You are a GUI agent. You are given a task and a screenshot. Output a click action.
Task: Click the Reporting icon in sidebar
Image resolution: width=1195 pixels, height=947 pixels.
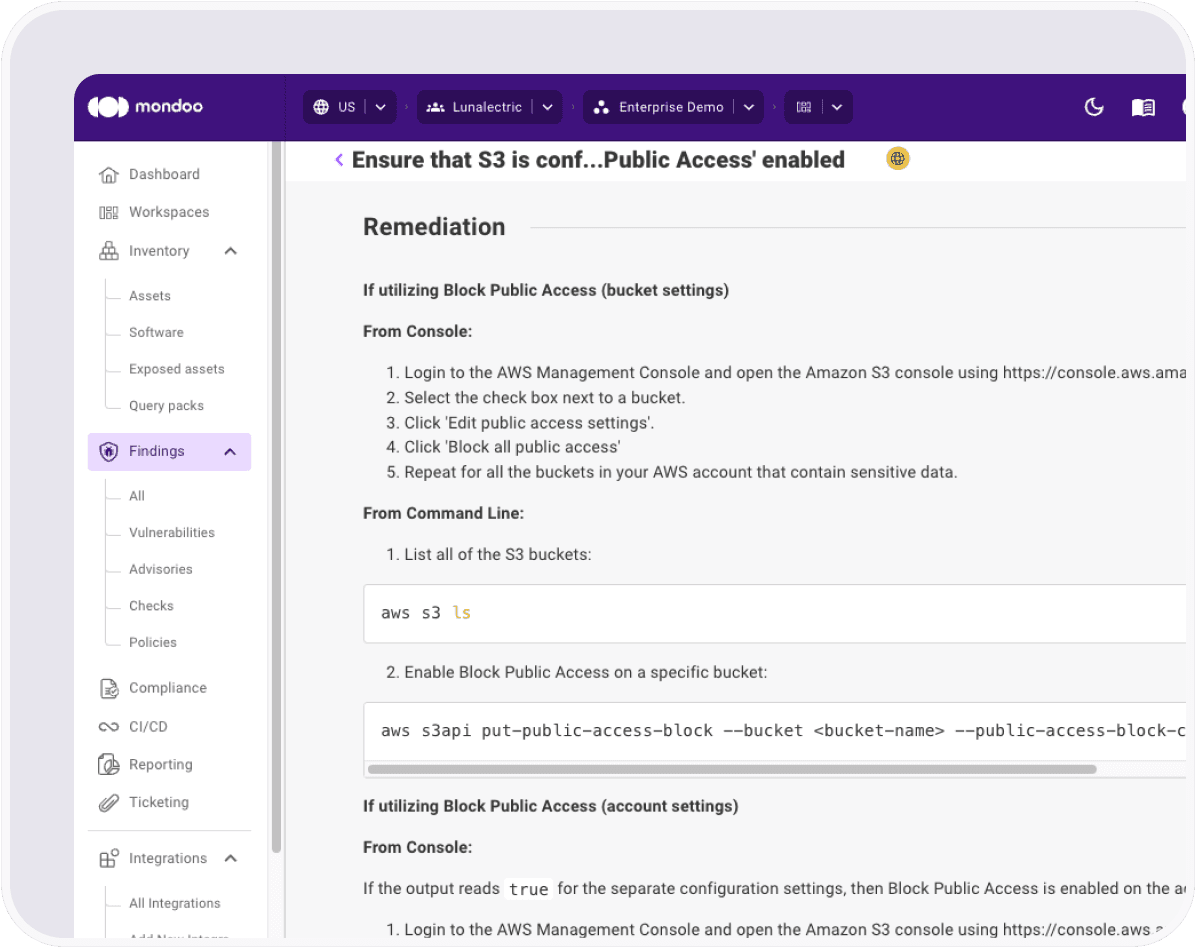click(108, 765)
